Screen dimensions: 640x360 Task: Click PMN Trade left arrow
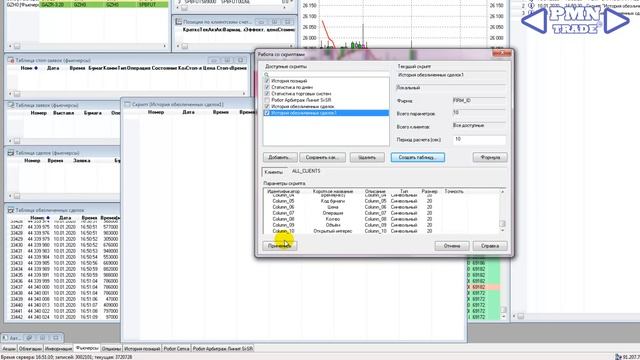click(534, 21)
